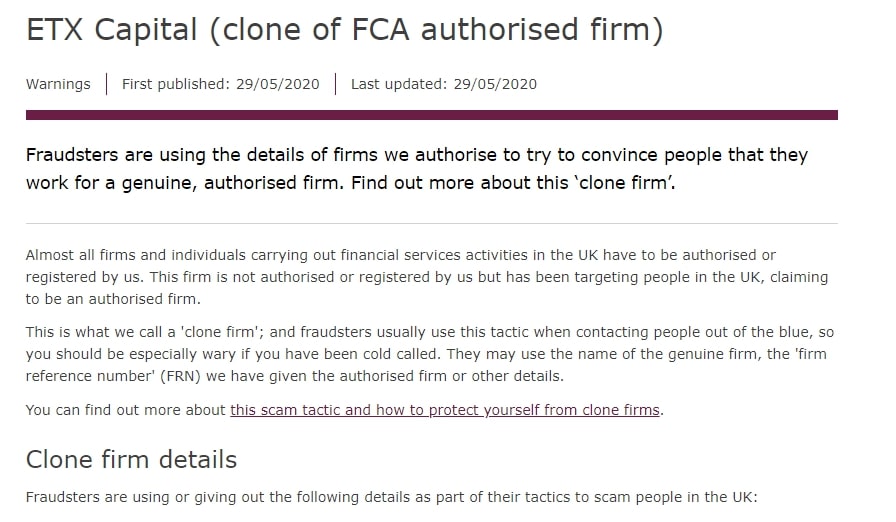Image resolution: width=896 pixels, height=522 pixels.
Task: Click "(clone of FCA authorised firm)" in the title
Action: coord(436,30)
